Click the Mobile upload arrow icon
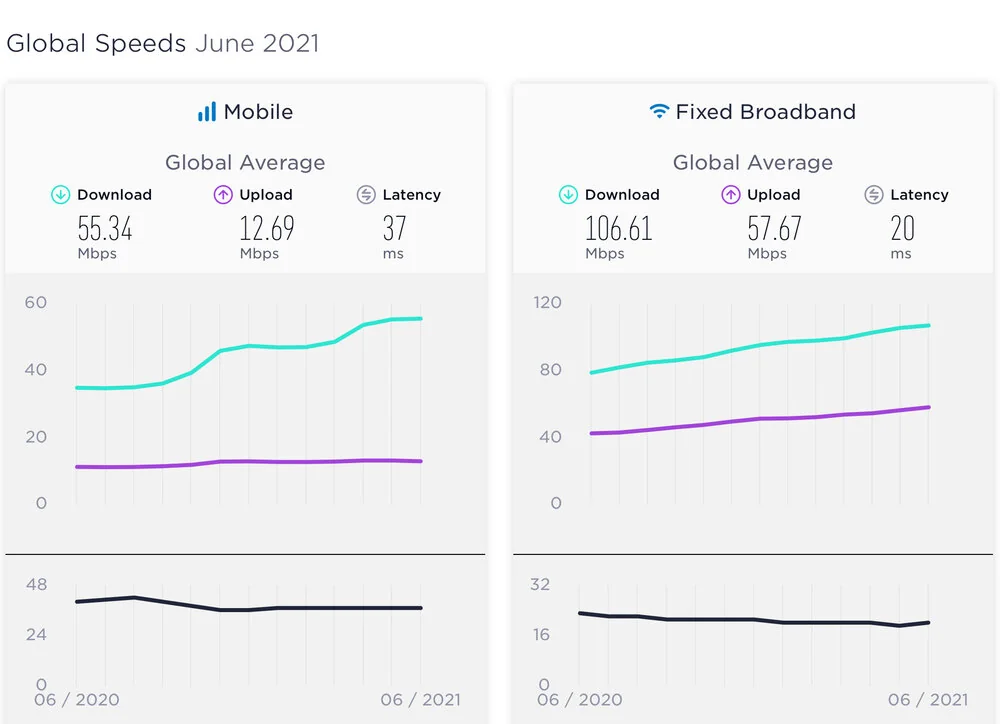 tap(223, 195)
